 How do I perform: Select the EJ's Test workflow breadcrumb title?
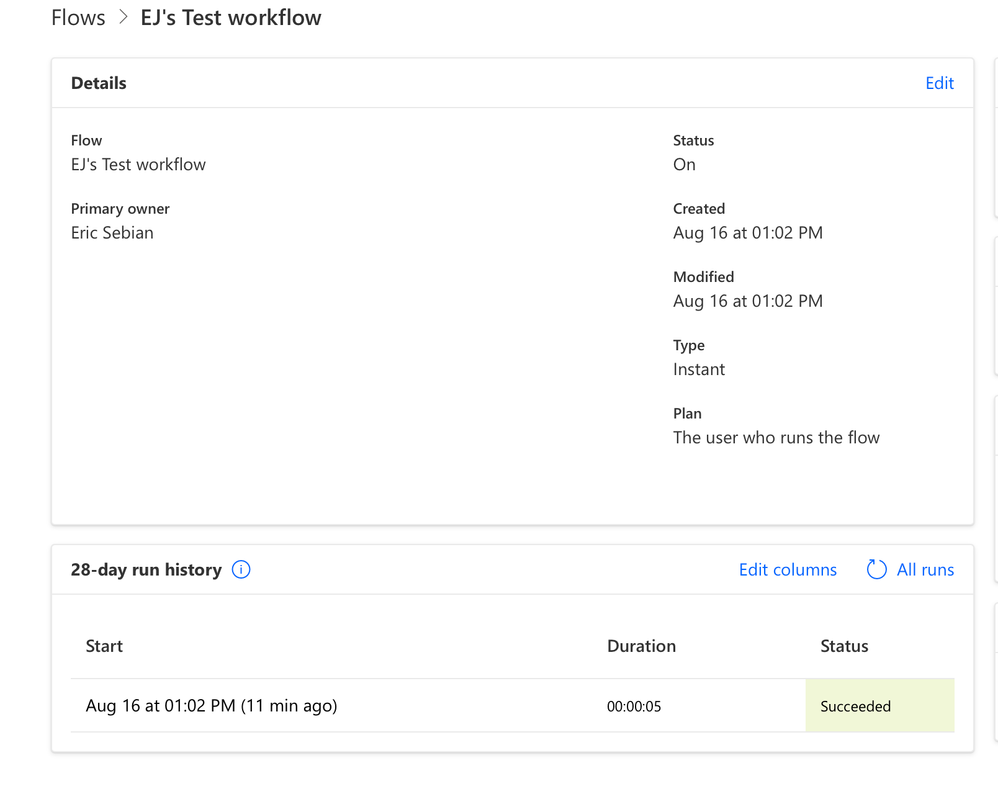click(x=230, y=17)
